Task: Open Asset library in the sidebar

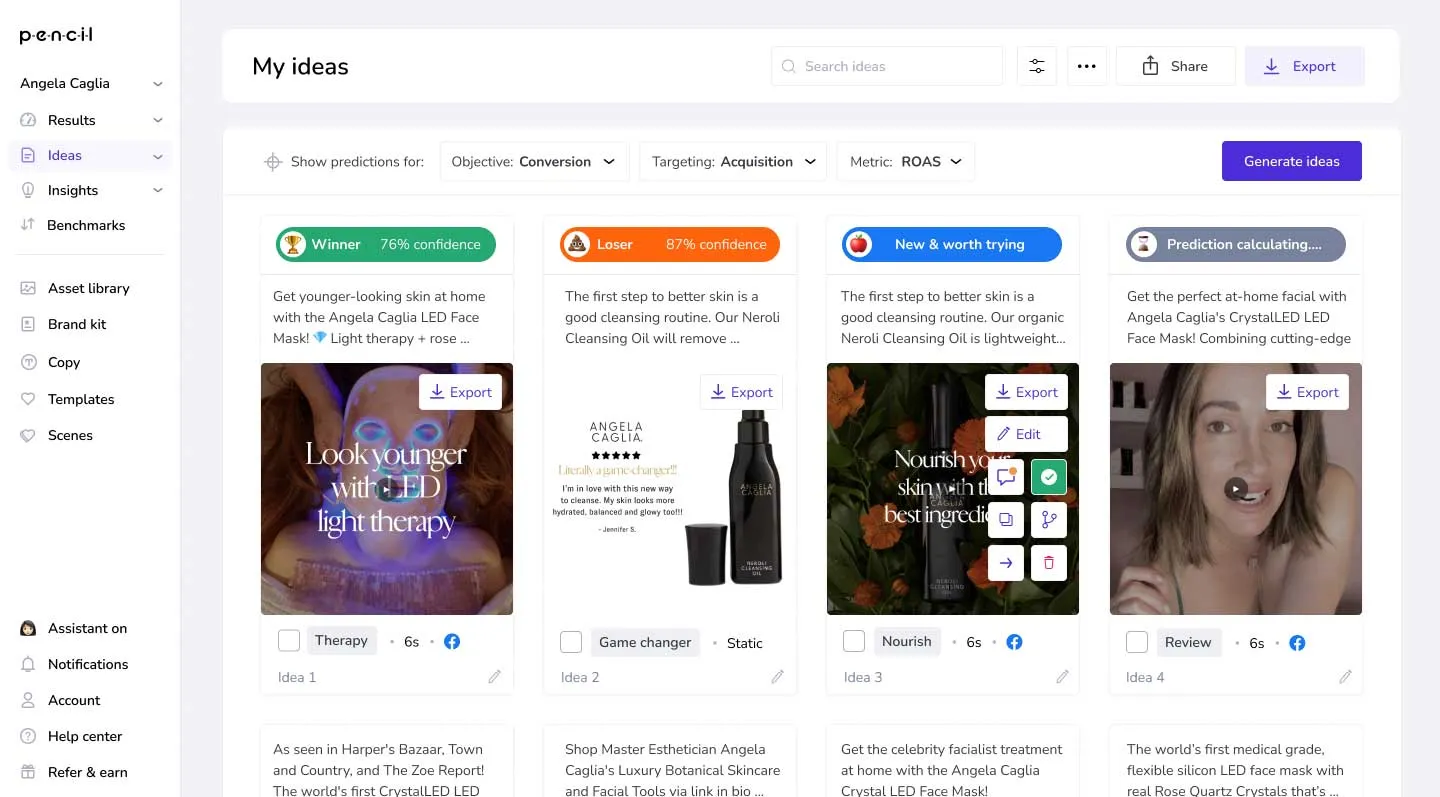Action: pyautogui.click(x=88, y=288)
